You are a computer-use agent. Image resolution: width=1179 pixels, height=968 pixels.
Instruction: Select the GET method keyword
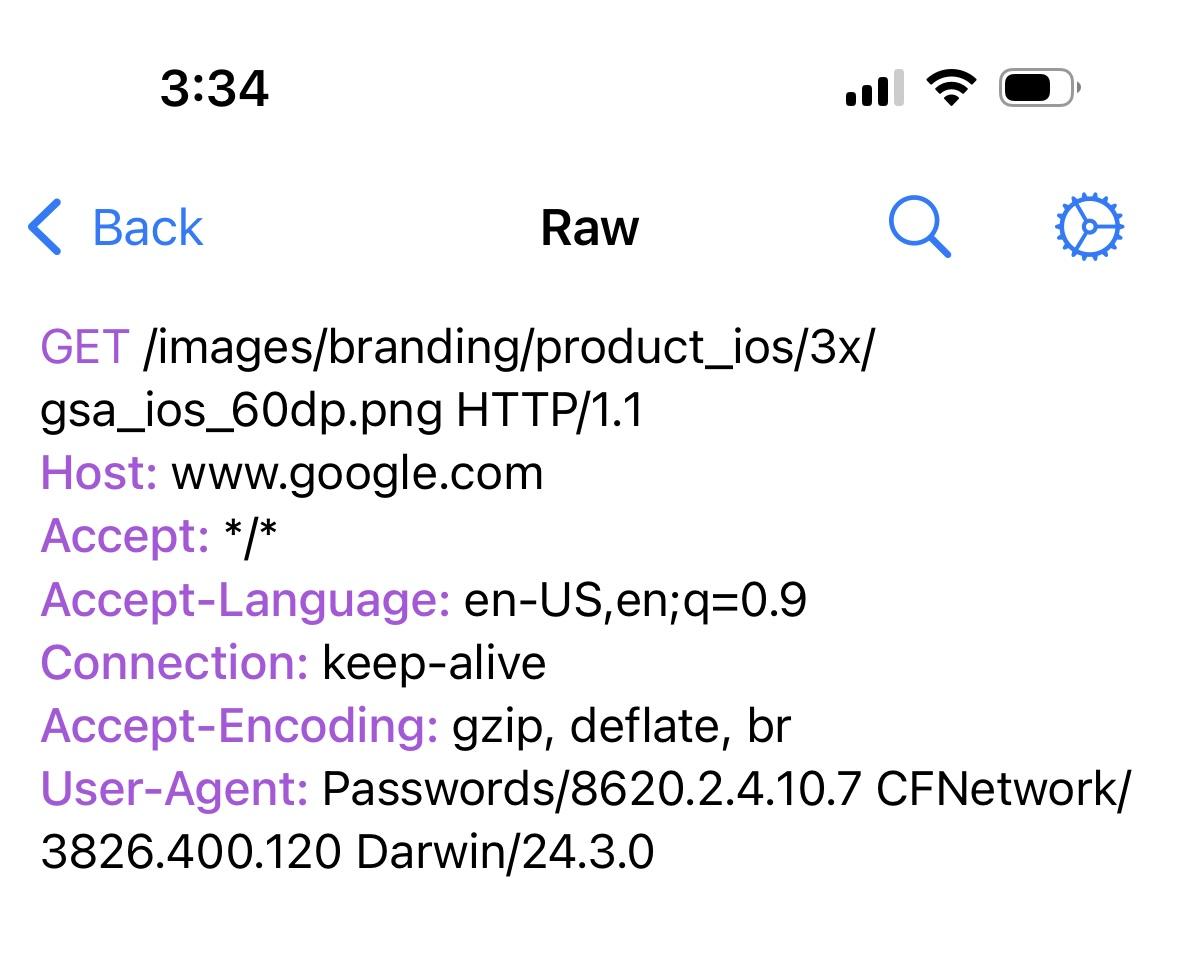(x=85, y=347)
